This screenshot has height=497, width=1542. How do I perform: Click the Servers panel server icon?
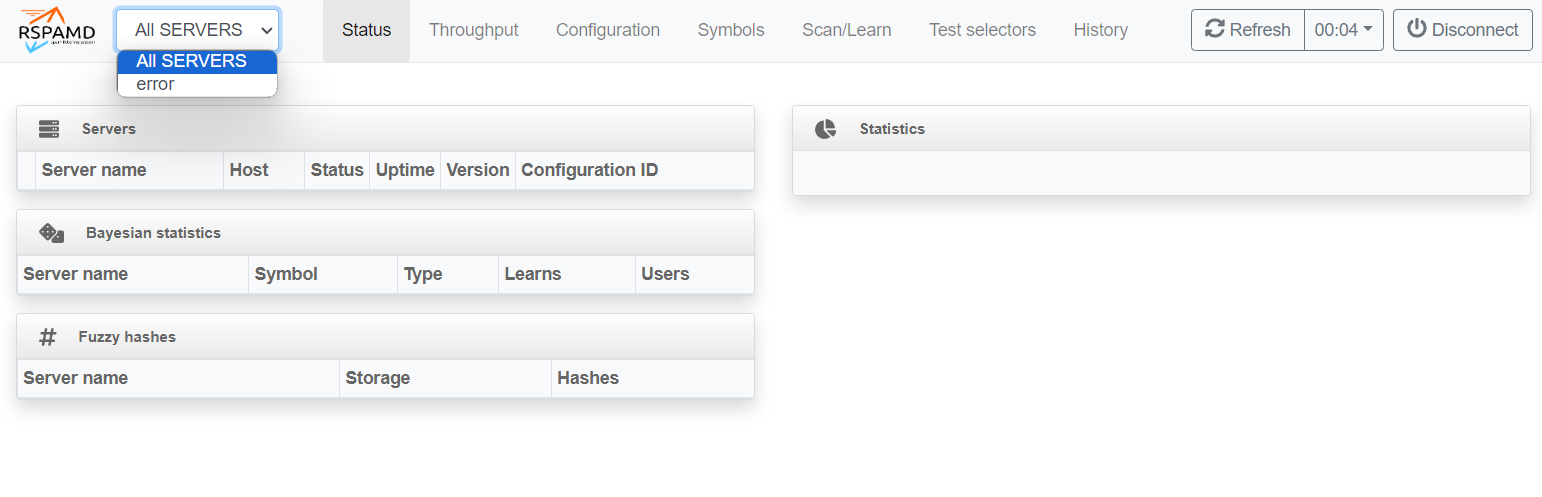click(x=49, y=129)
